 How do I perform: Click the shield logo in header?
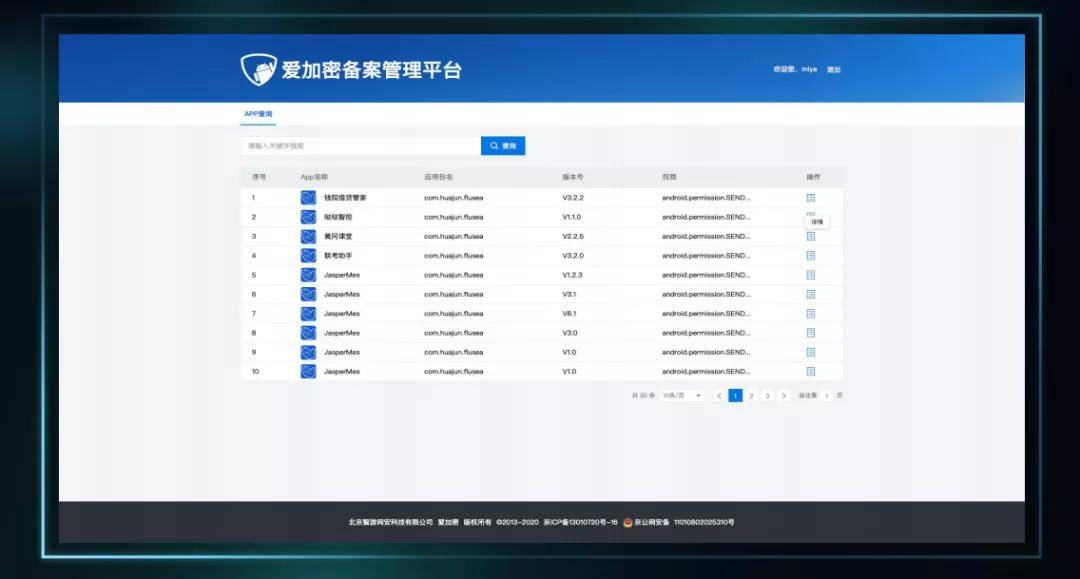click(258, 70)
